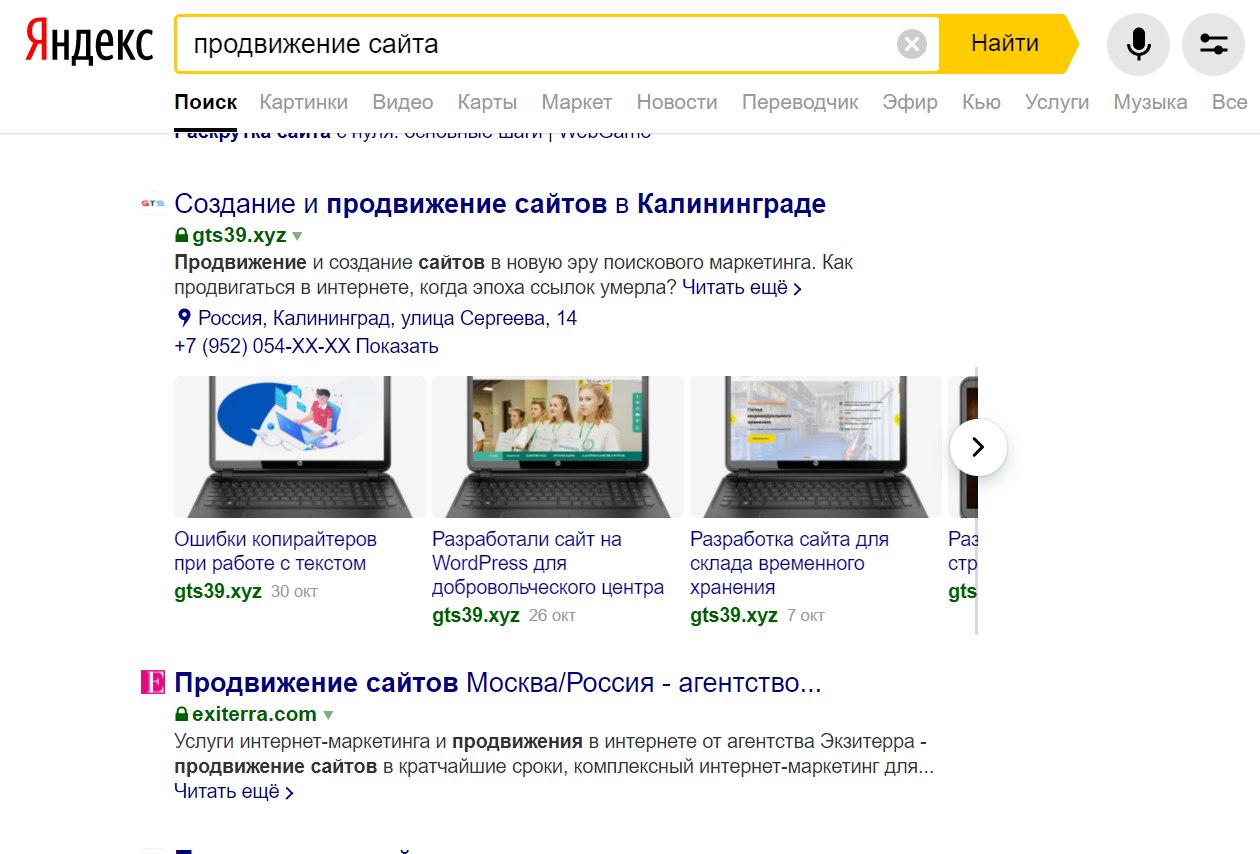Start voice search with the microphone icon
Image resolution: width=1260 pixels, height=854 pixels.
click(1138, 44)
